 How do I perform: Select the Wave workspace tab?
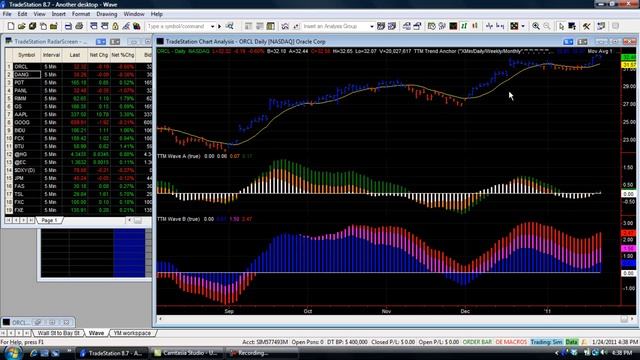[x=96, y=333]
